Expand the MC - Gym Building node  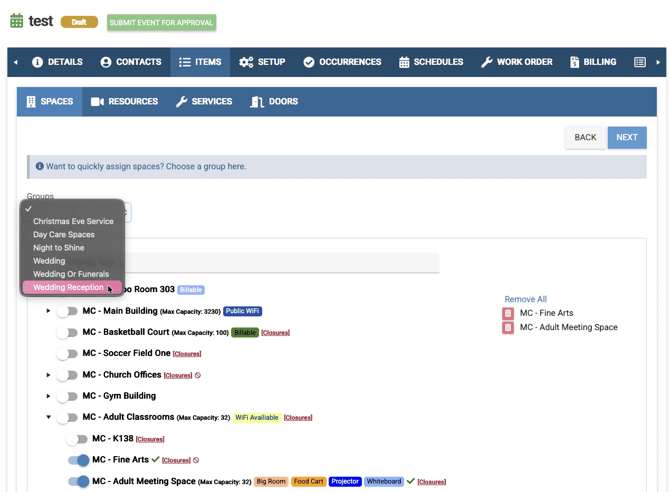(48, 396)
